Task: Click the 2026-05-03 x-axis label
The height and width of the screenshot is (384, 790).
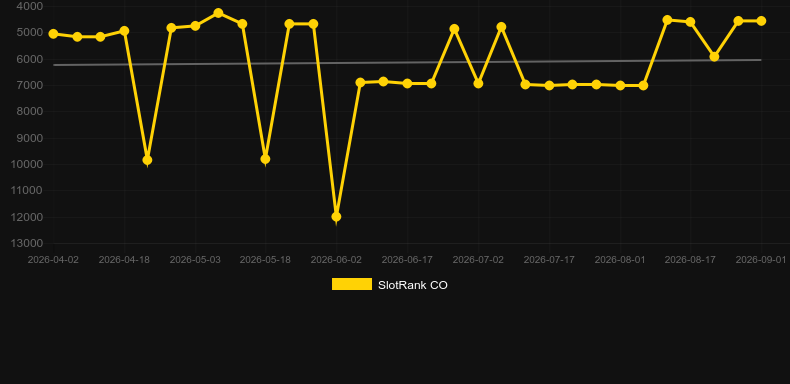Action: point(195,260)
